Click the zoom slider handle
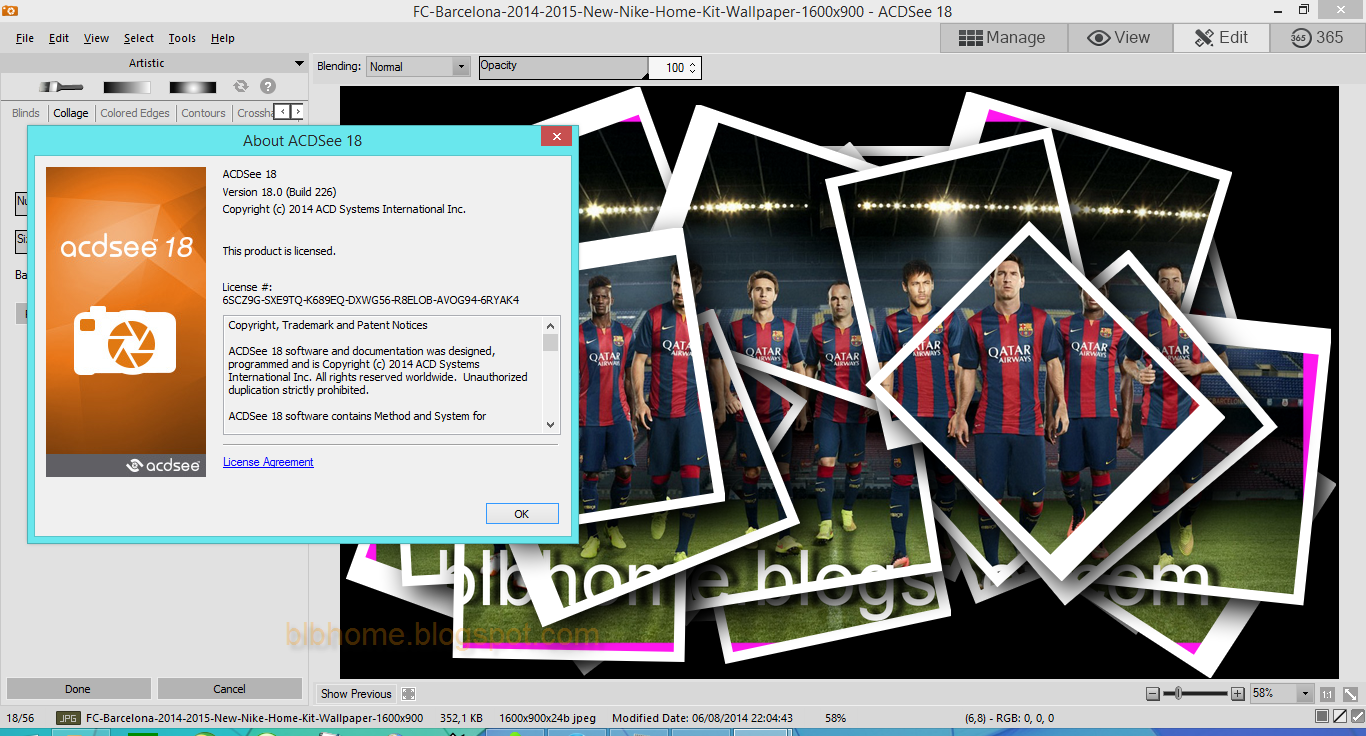Viewport: 1366px width, 736px height. 1180,693
